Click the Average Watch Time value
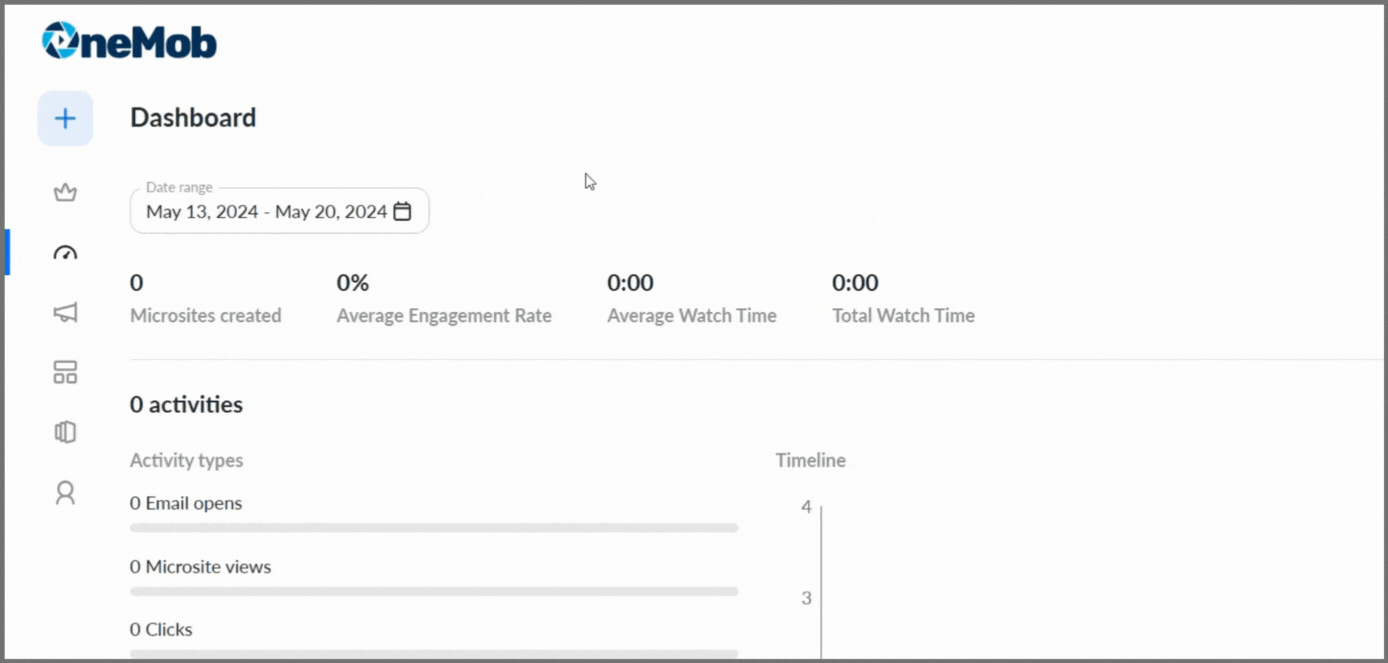The image size is (1388, 663). [630, 283]
